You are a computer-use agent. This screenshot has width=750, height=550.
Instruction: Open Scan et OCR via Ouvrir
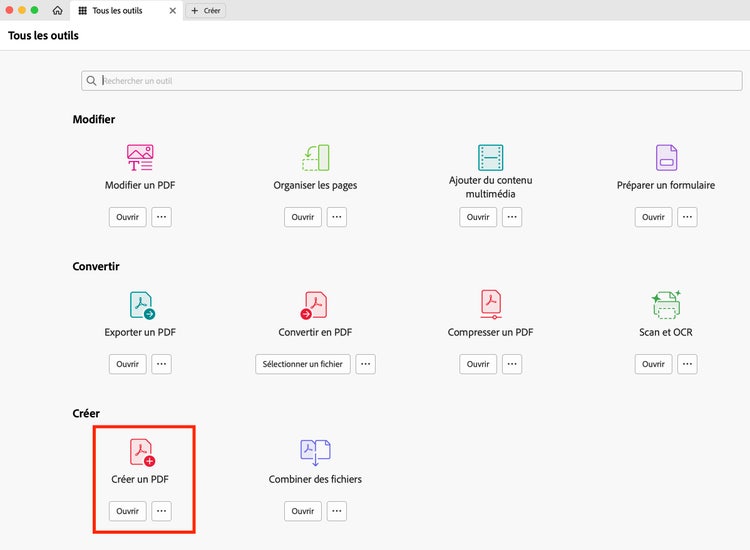click(x=653, y=364)
